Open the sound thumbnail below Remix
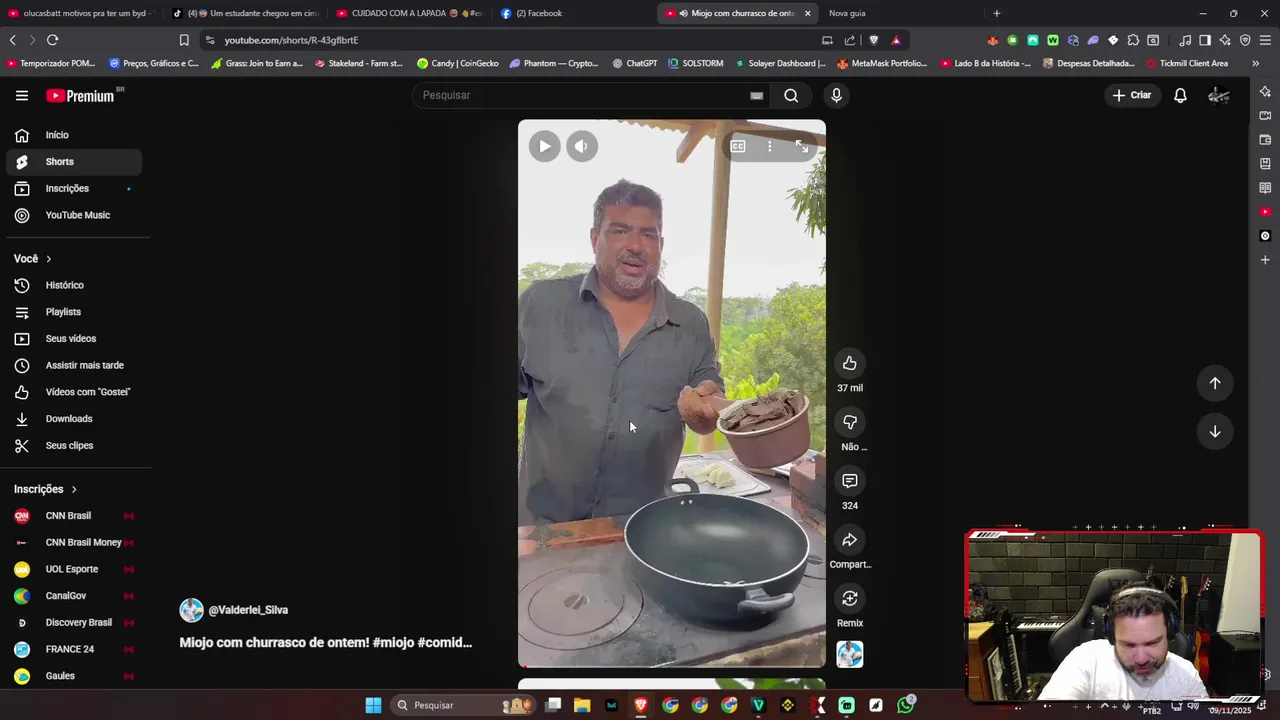This screenshot has width=1280, height=720. pyautogui.click(x=850, y=654)
